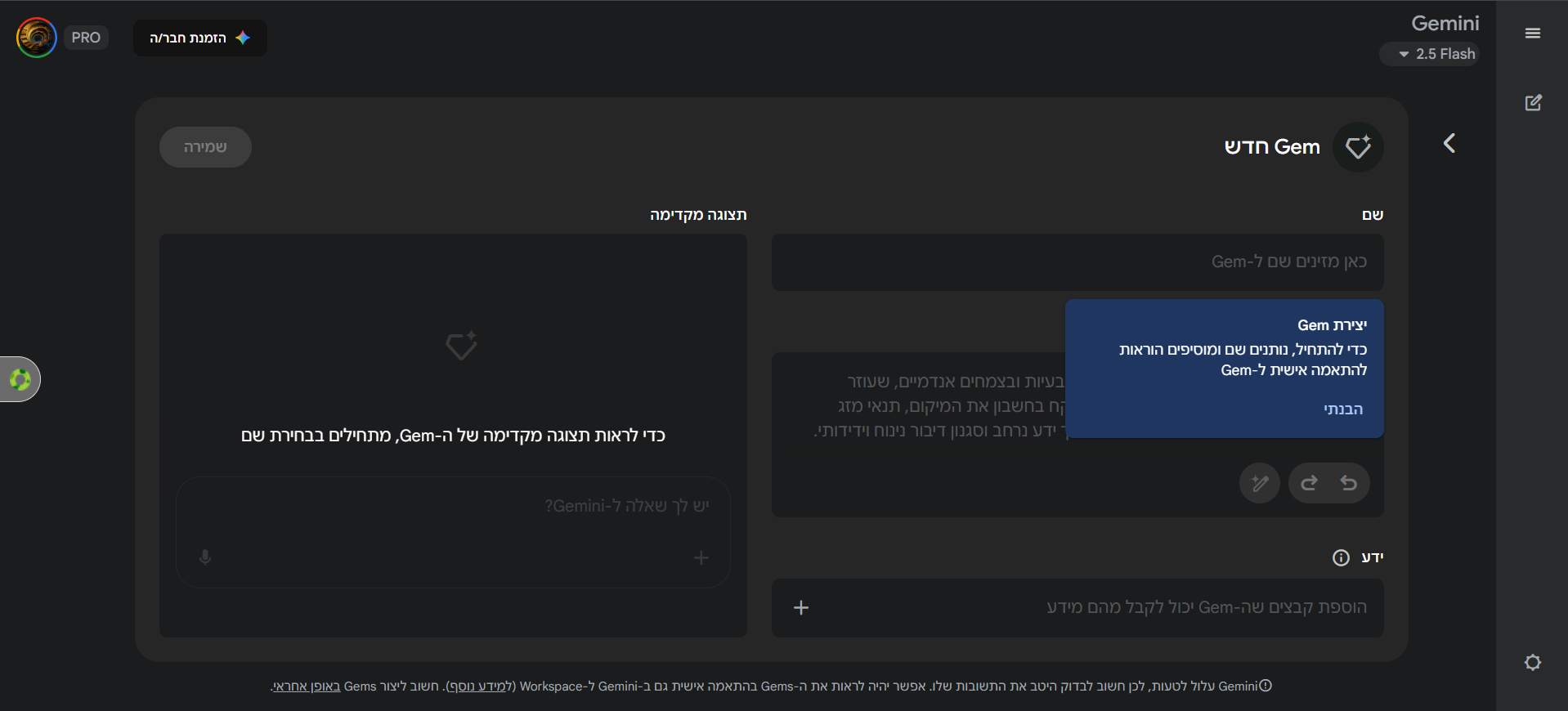
Task: Click the knowledge files upload field
Action: pyautogui.click(x=1077, y=608)
